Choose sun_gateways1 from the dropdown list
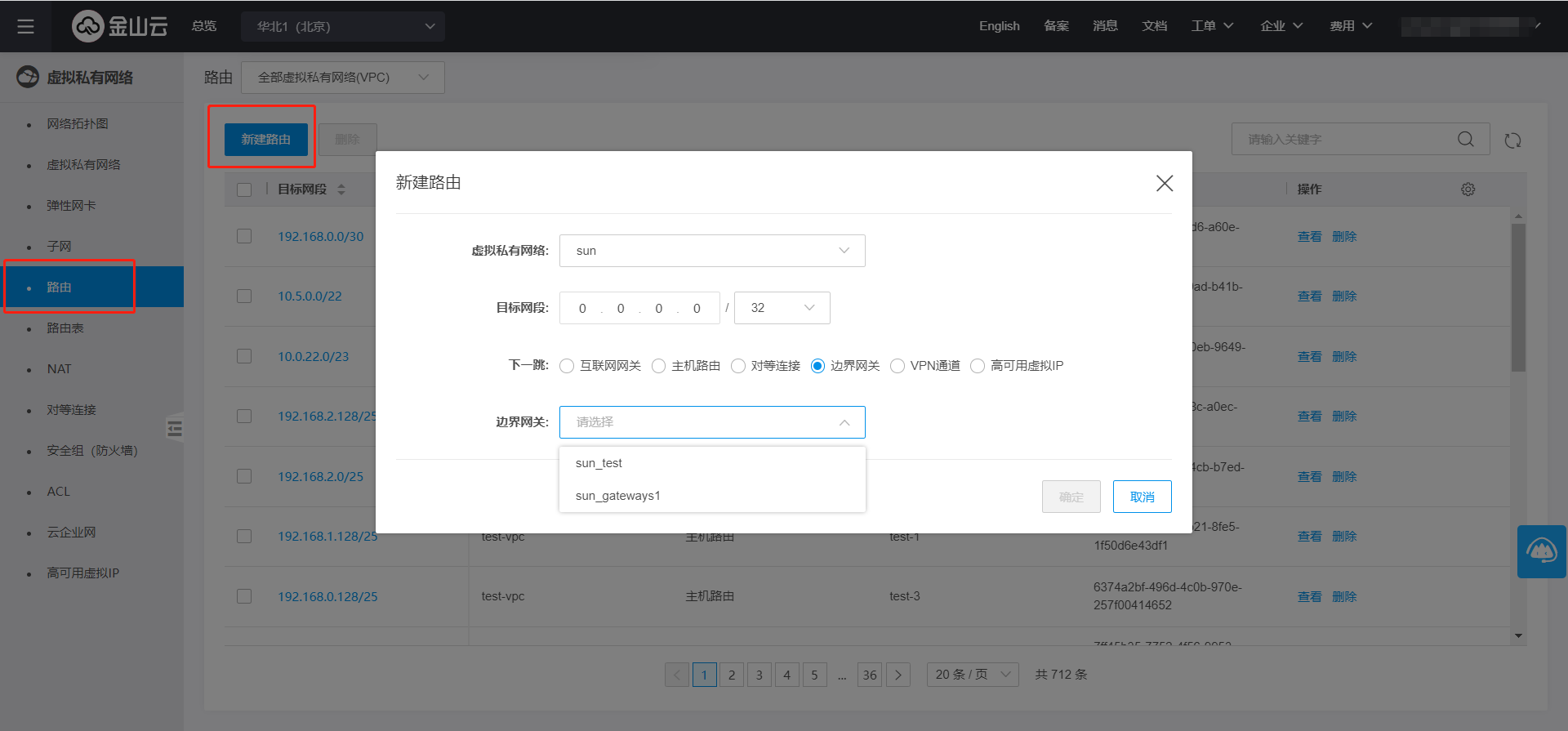The height and width of the screenshot is (731, 1568). 617,496
